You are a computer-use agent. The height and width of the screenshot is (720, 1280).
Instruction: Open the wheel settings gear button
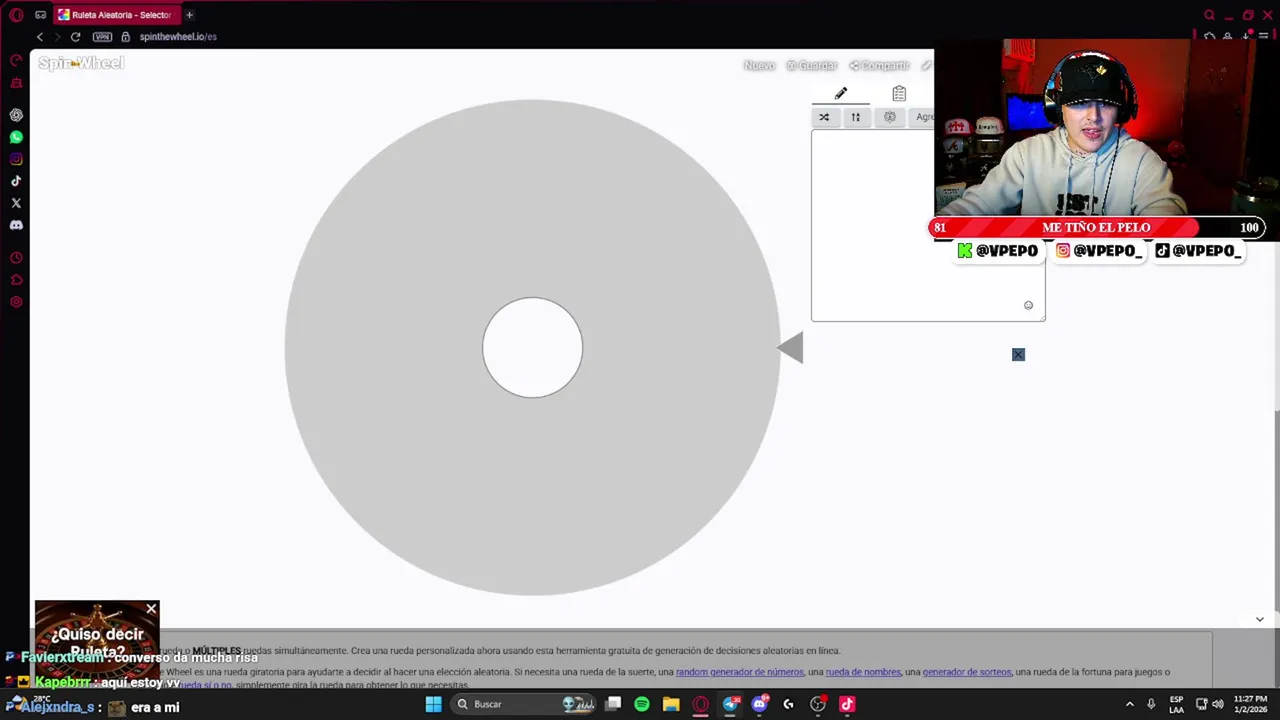point(890,117)
